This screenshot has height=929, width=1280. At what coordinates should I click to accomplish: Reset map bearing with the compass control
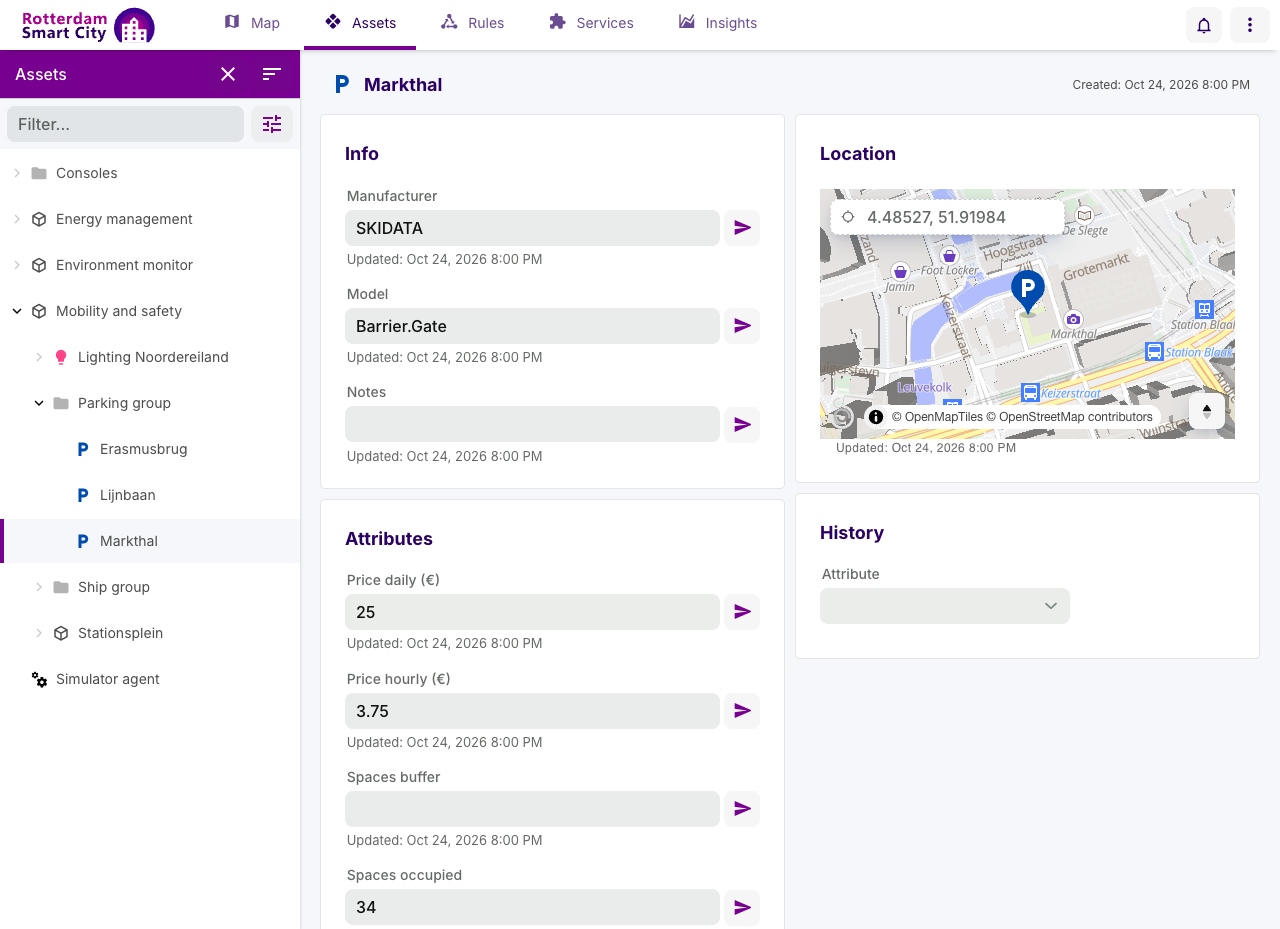[x=1207, y=411]
